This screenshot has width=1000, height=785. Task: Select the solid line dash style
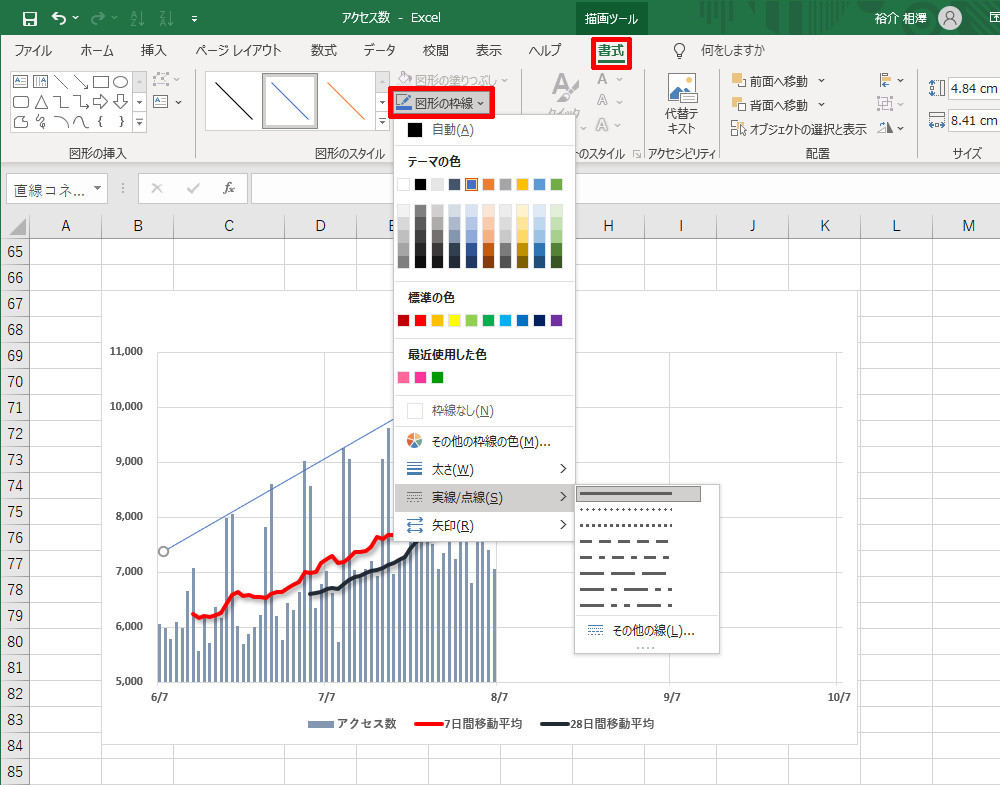point(638,494)
